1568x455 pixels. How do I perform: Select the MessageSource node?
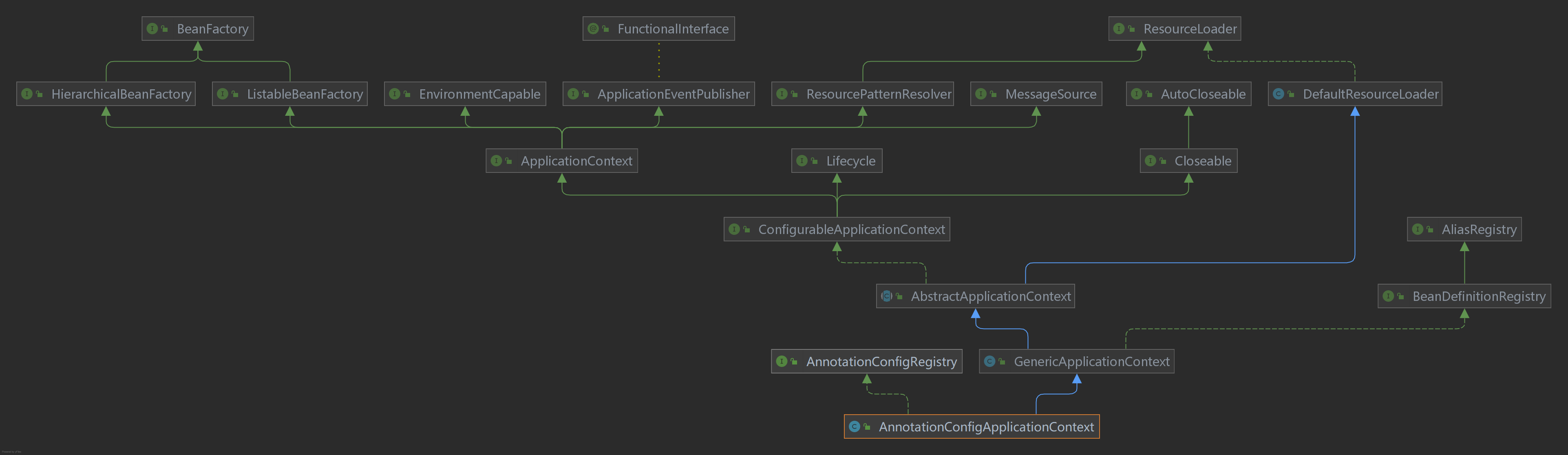1036,94
